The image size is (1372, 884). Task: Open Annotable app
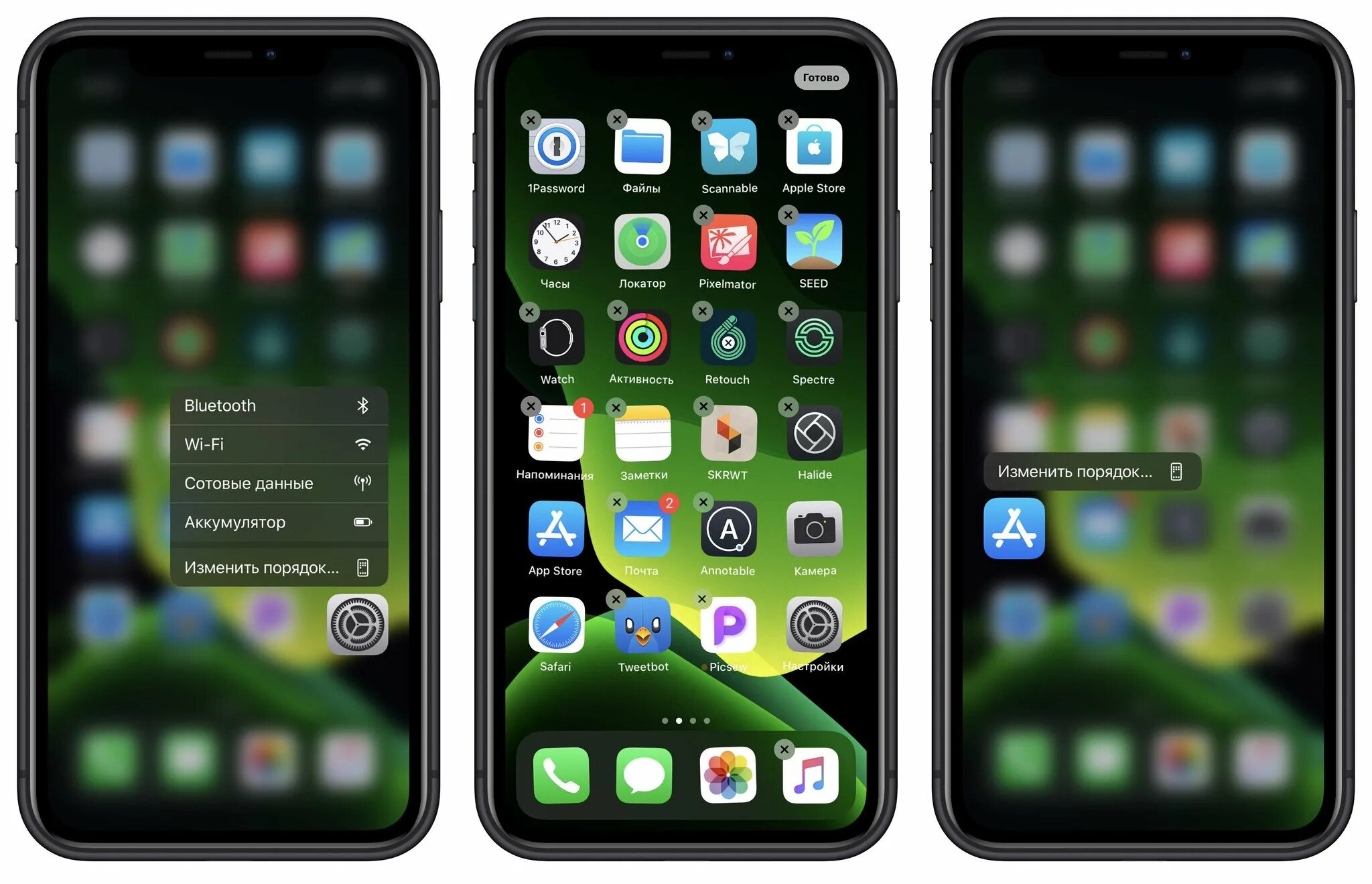(726, 540)
